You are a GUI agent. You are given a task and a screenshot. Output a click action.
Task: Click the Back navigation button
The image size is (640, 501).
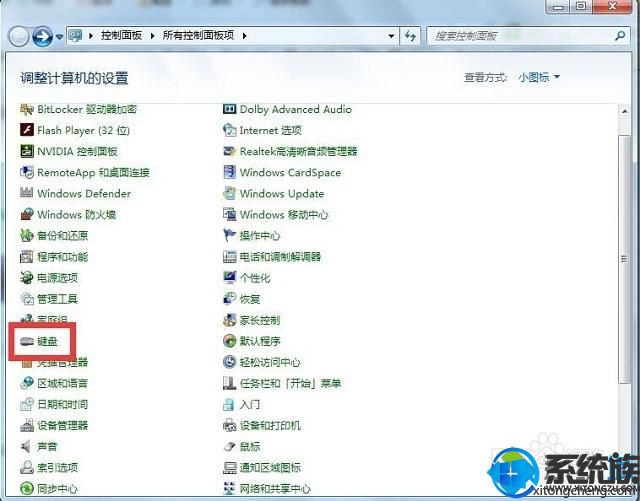tap(19, 37)
